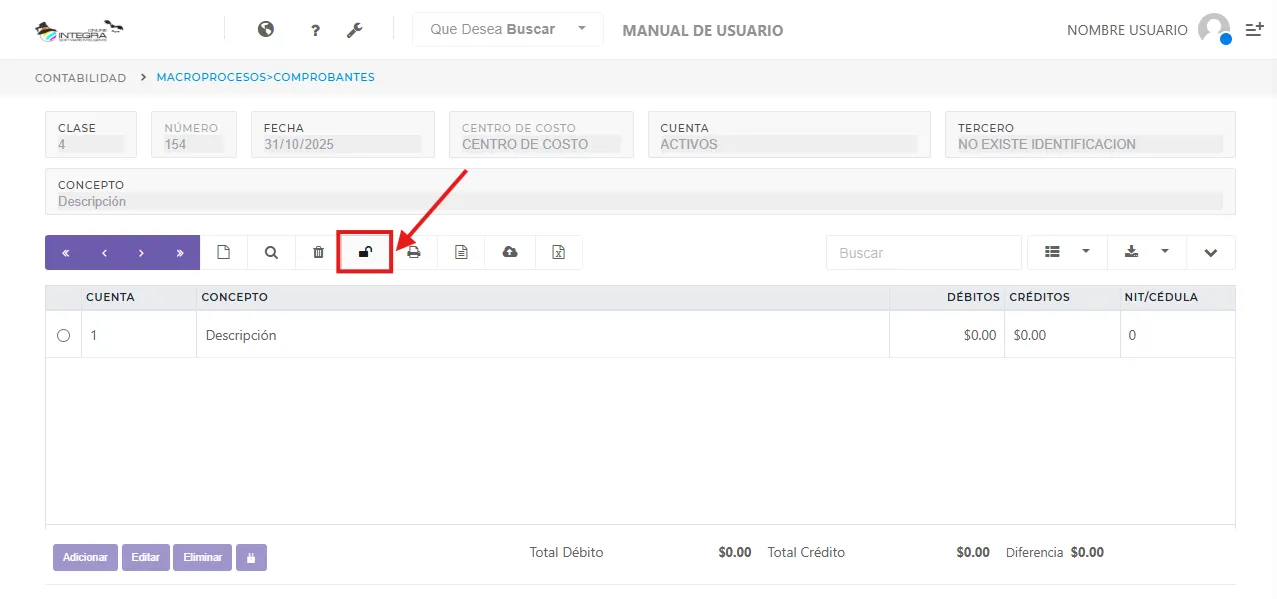
Task: Click the cloud upload icon
Action: point(509,252)
